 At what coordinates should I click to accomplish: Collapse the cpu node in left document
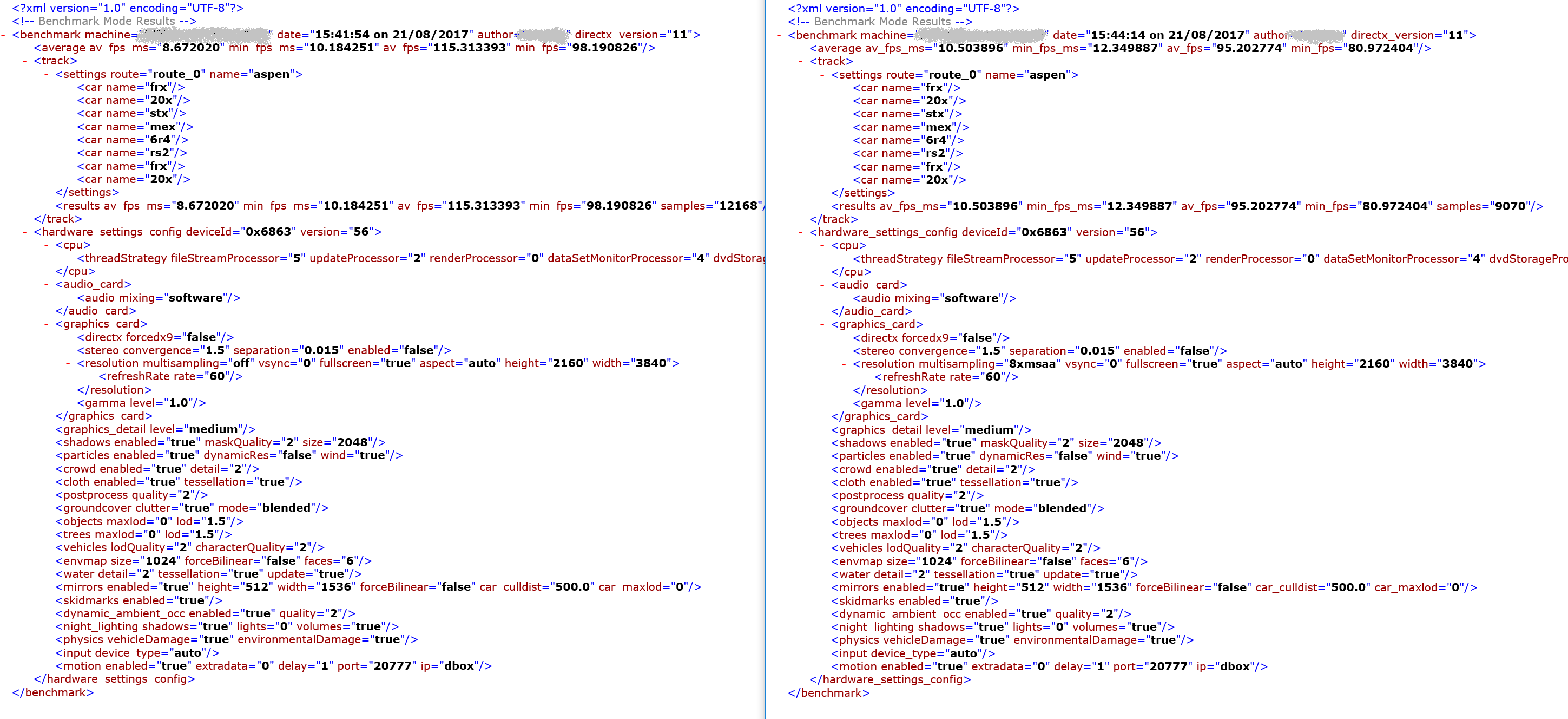pyautogui.click(x=47, y=245)
